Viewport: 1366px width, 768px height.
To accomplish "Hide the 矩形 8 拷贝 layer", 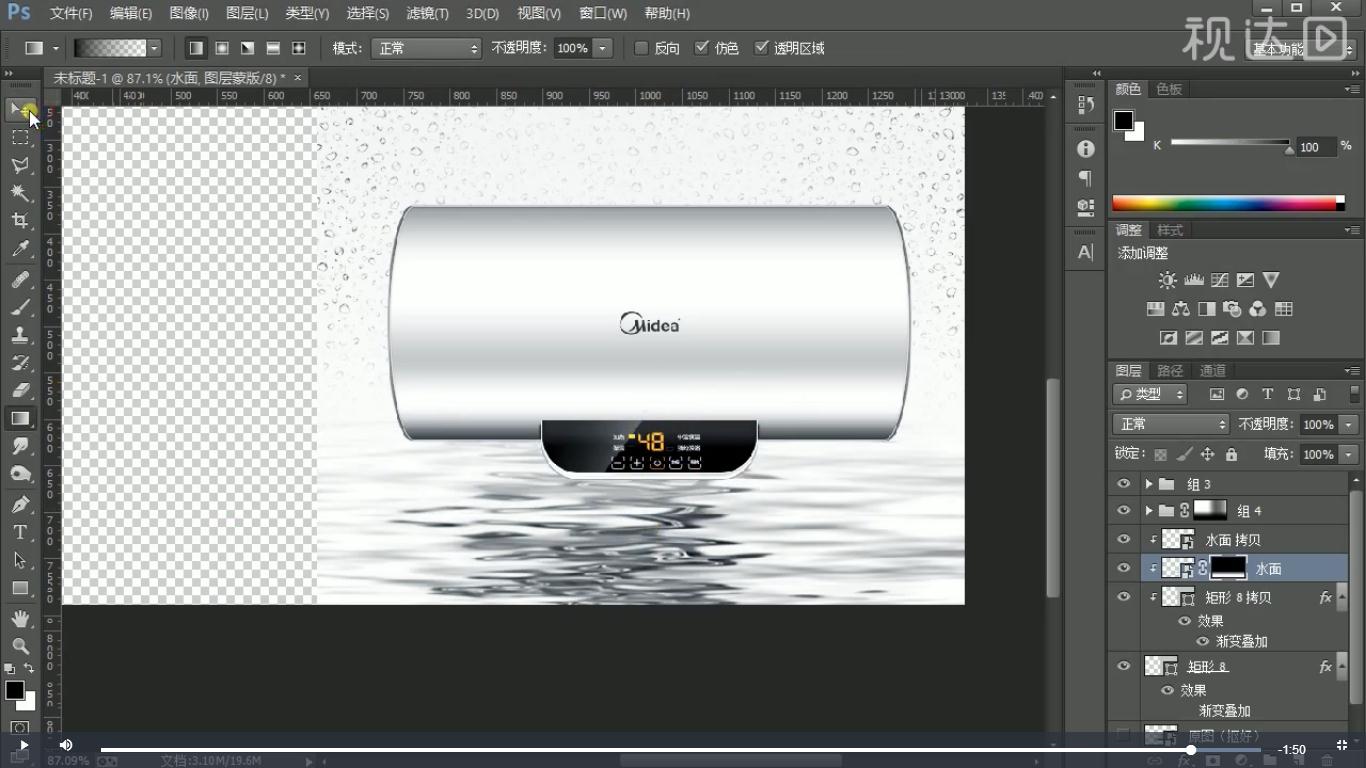I will pos(1124,597).
